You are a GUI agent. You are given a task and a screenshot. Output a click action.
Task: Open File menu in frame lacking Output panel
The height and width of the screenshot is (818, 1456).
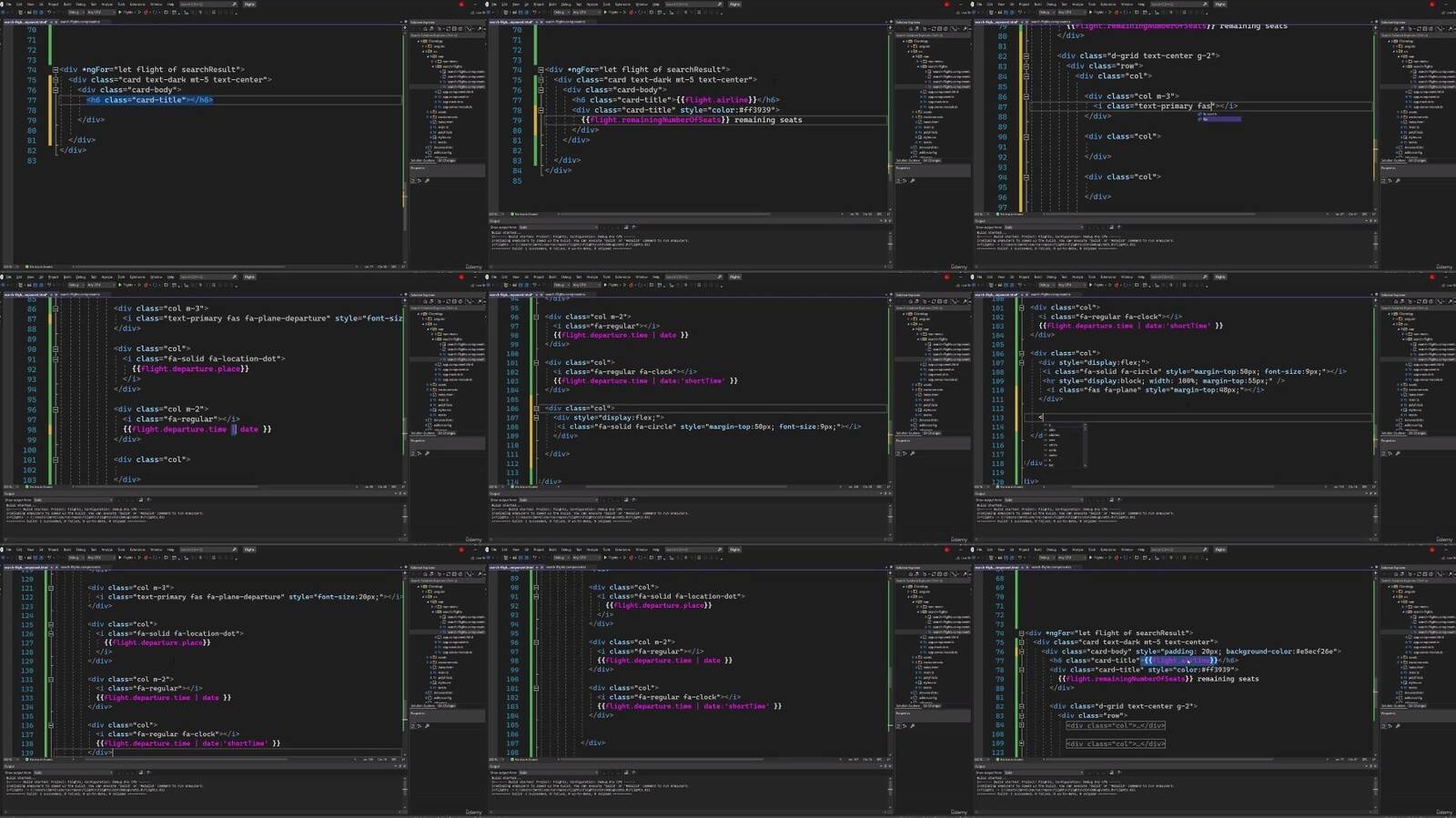(8, 4)
